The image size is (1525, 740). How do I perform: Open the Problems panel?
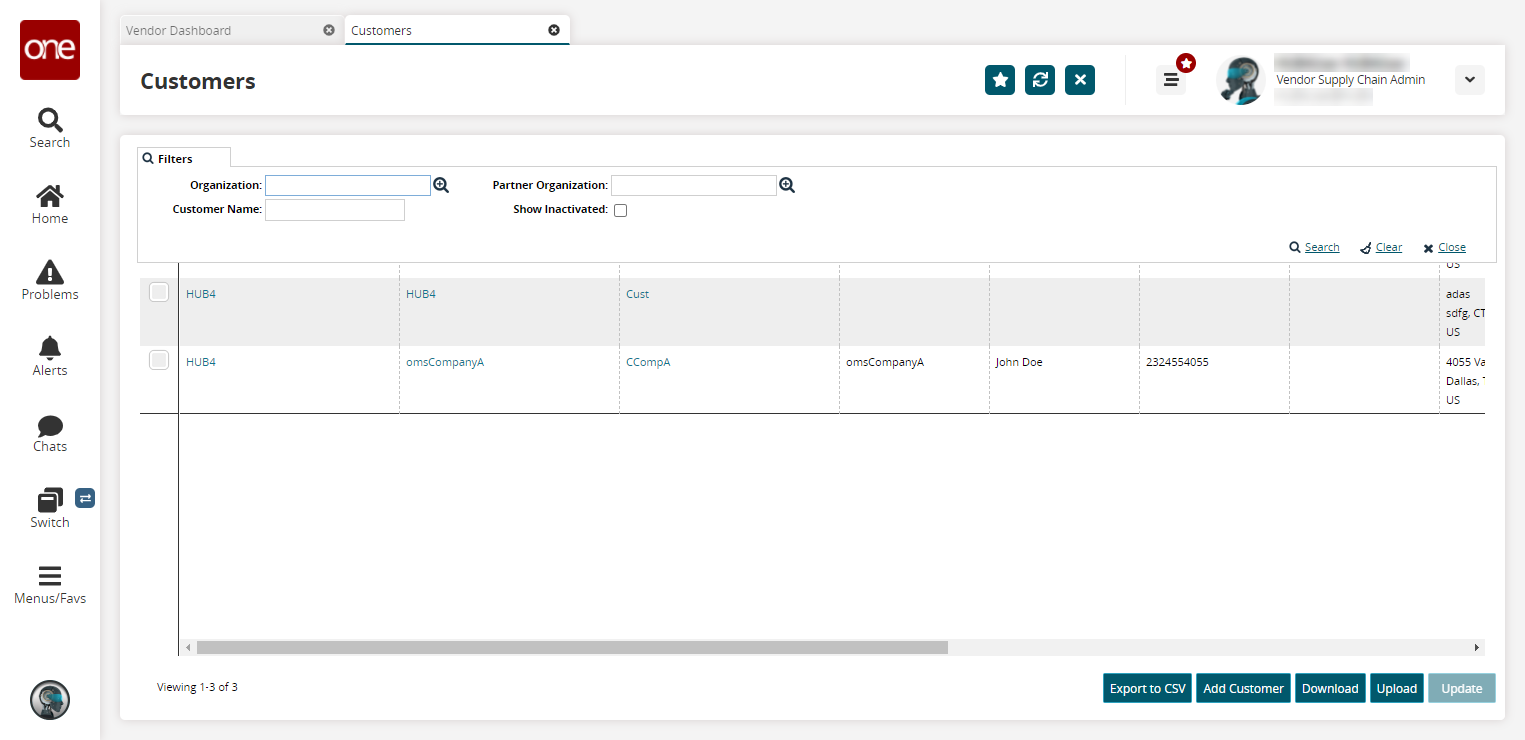point(50,280)
